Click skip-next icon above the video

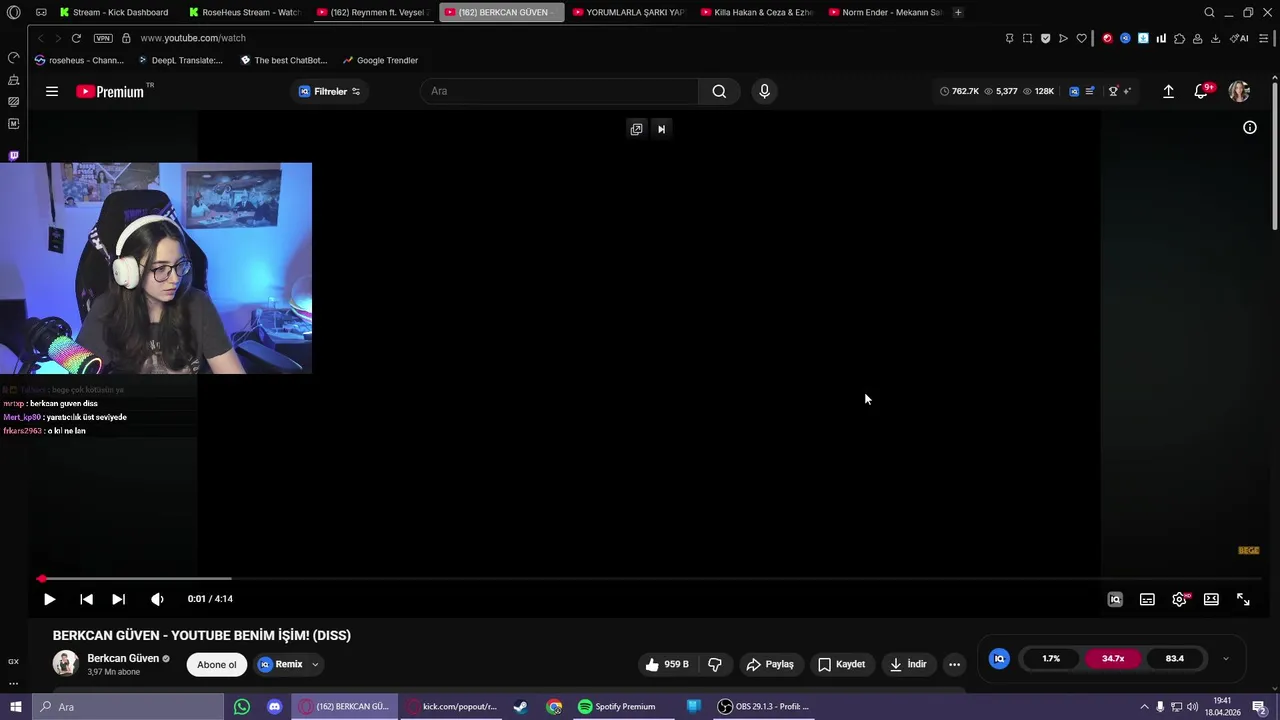(661, 129)
